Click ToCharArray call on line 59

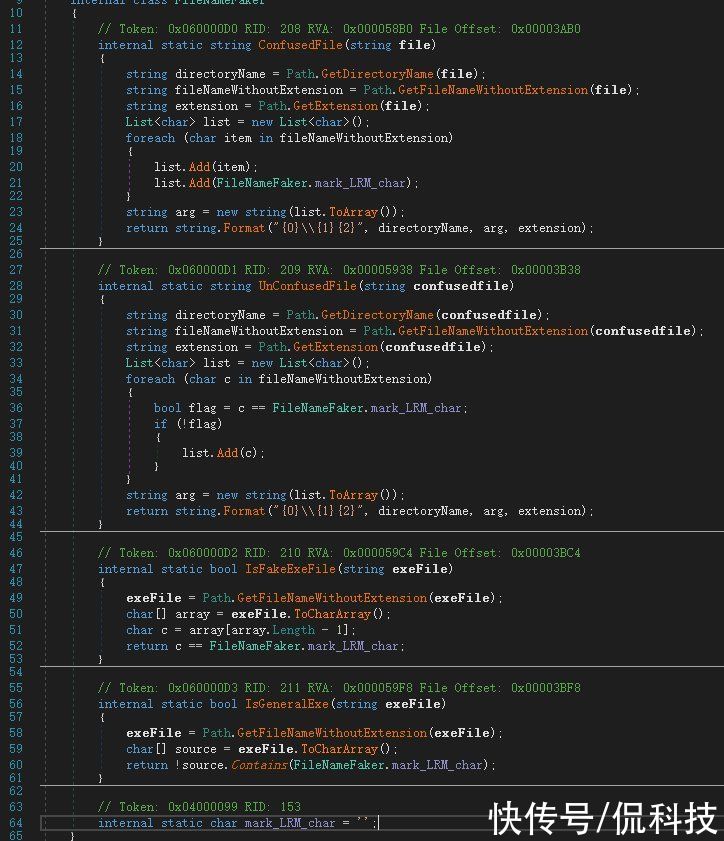339,749
